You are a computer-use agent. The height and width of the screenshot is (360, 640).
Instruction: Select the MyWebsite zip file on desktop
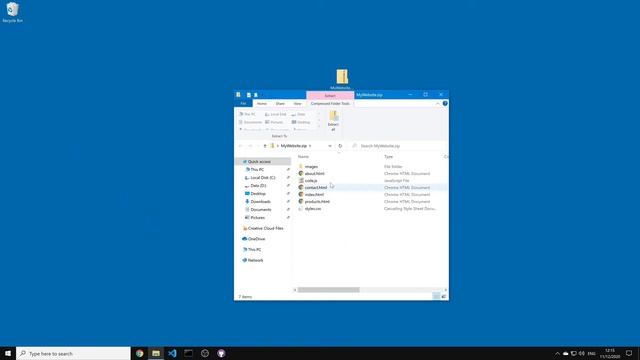point(342,80)
